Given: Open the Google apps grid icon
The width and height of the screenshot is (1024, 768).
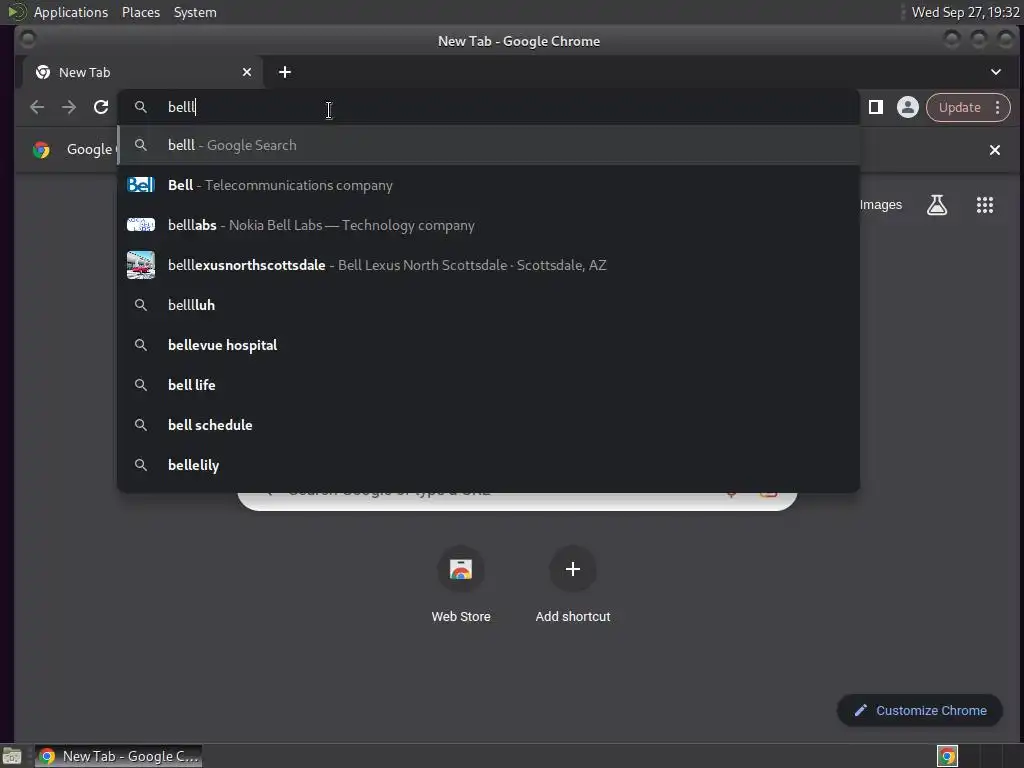Looking at the screenshot, I should (x=985, y=204).
